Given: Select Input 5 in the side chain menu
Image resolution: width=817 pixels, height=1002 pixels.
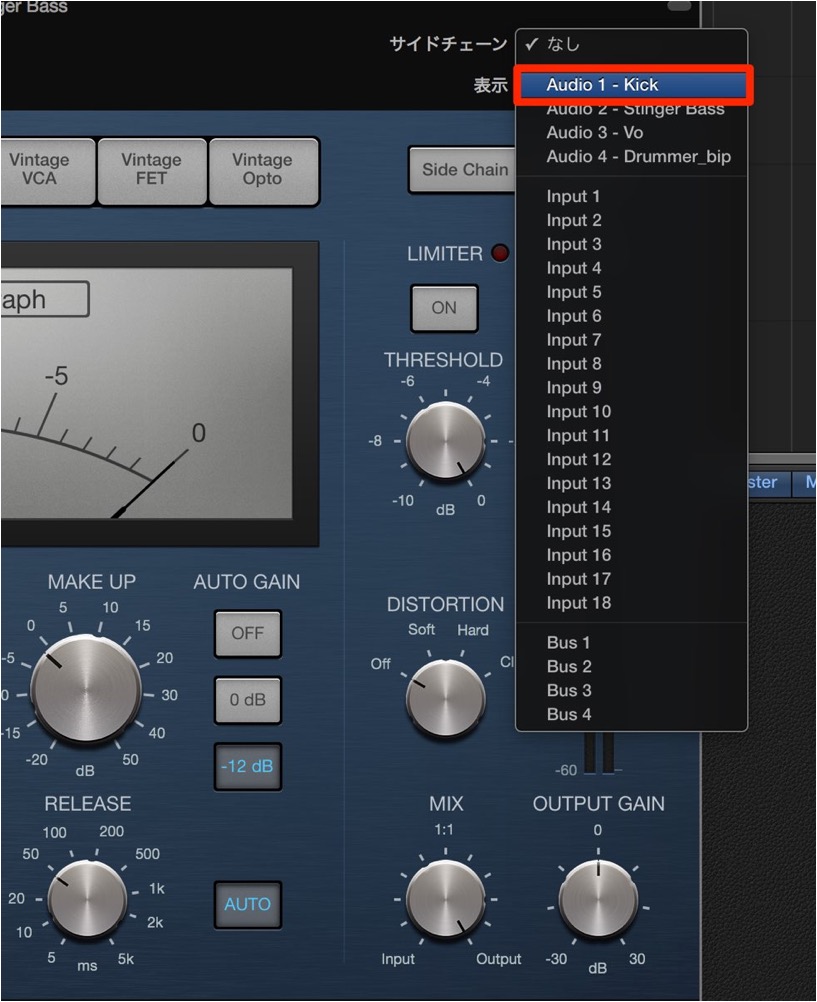Looking at the screenshot, I should click(x=632, y=293).
